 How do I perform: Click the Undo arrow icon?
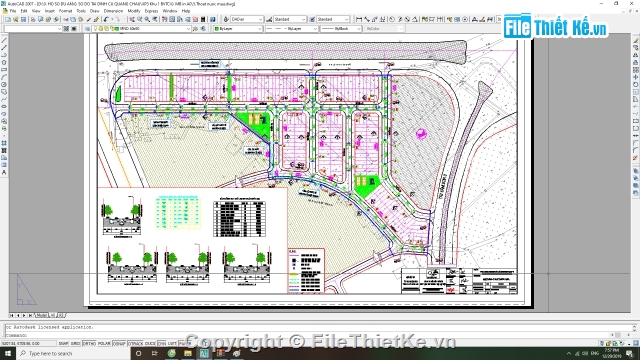pos(106,19)
